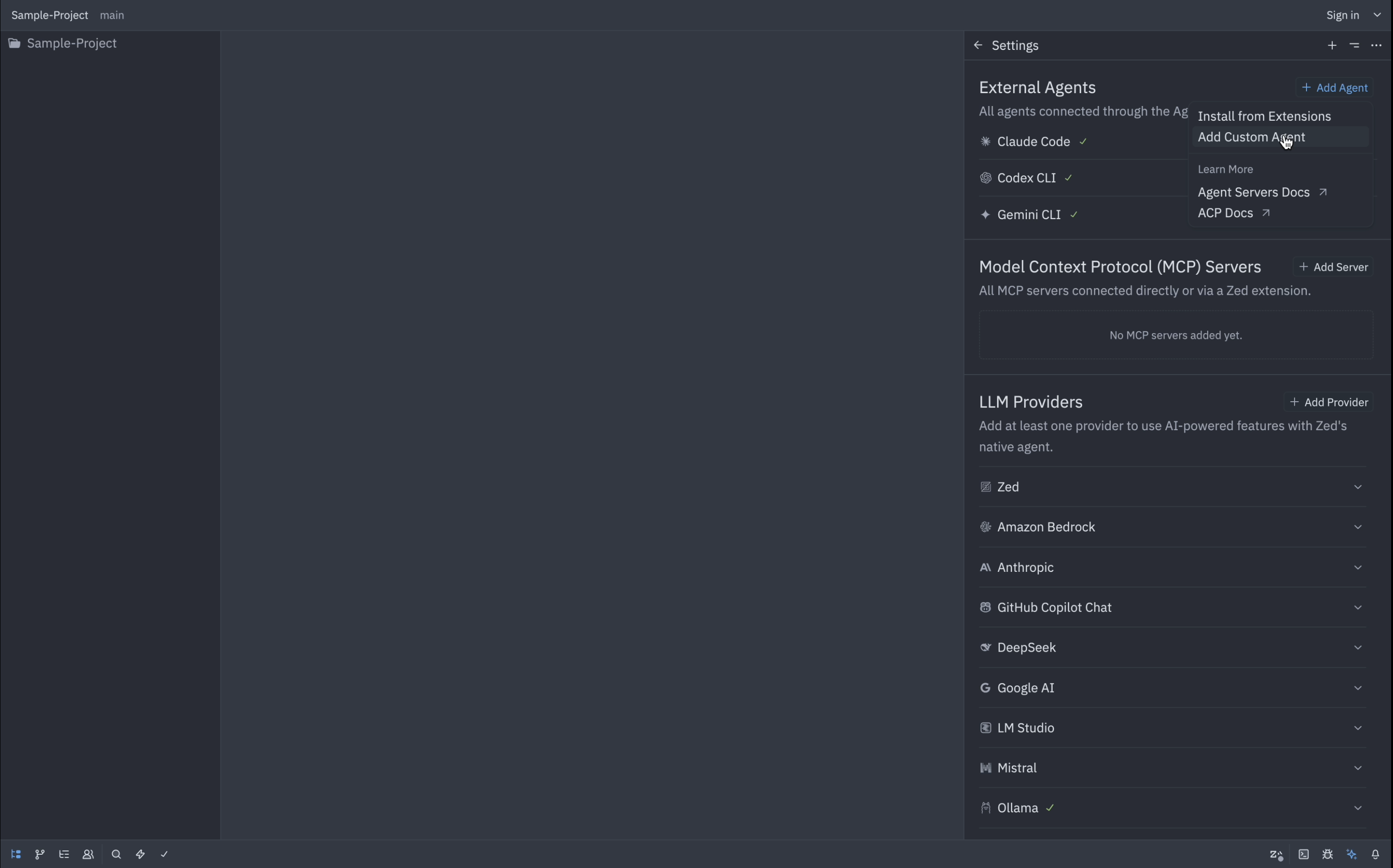1393x868 pixels.
Task: Open the AI agent sparkles icon
Action: point(1352,855)
